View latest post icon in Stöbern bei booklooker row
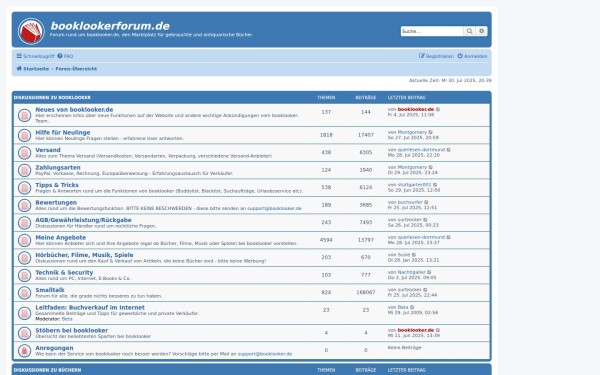 tap(438, 330)
